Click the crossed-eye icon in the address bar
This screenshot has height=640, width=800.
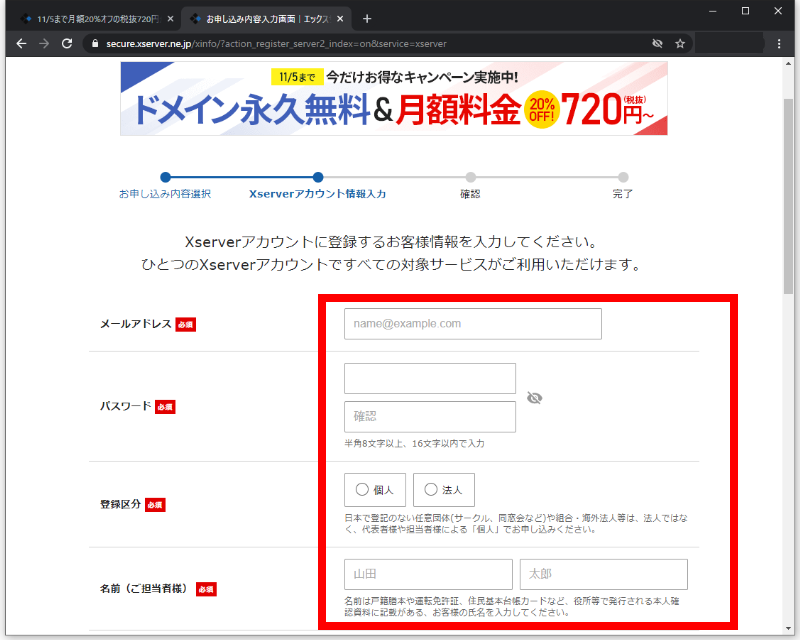[657, 44]
